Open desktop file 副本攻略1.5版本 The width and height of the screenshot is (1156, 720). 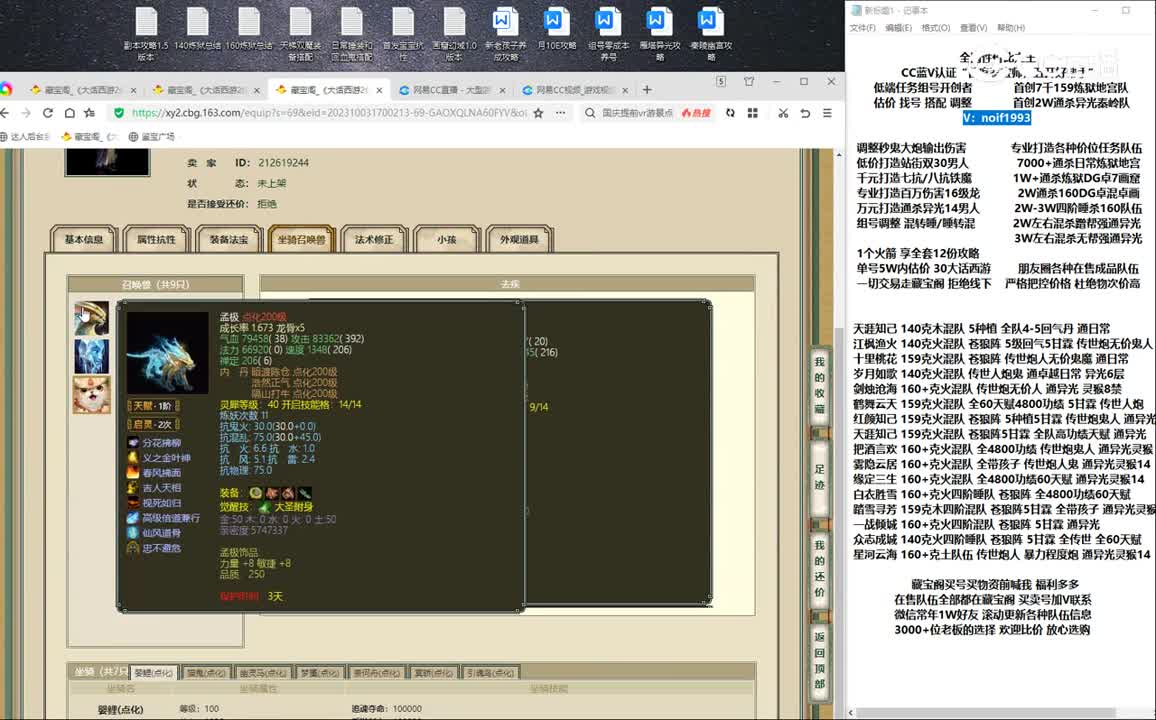[x=146, y=34]
